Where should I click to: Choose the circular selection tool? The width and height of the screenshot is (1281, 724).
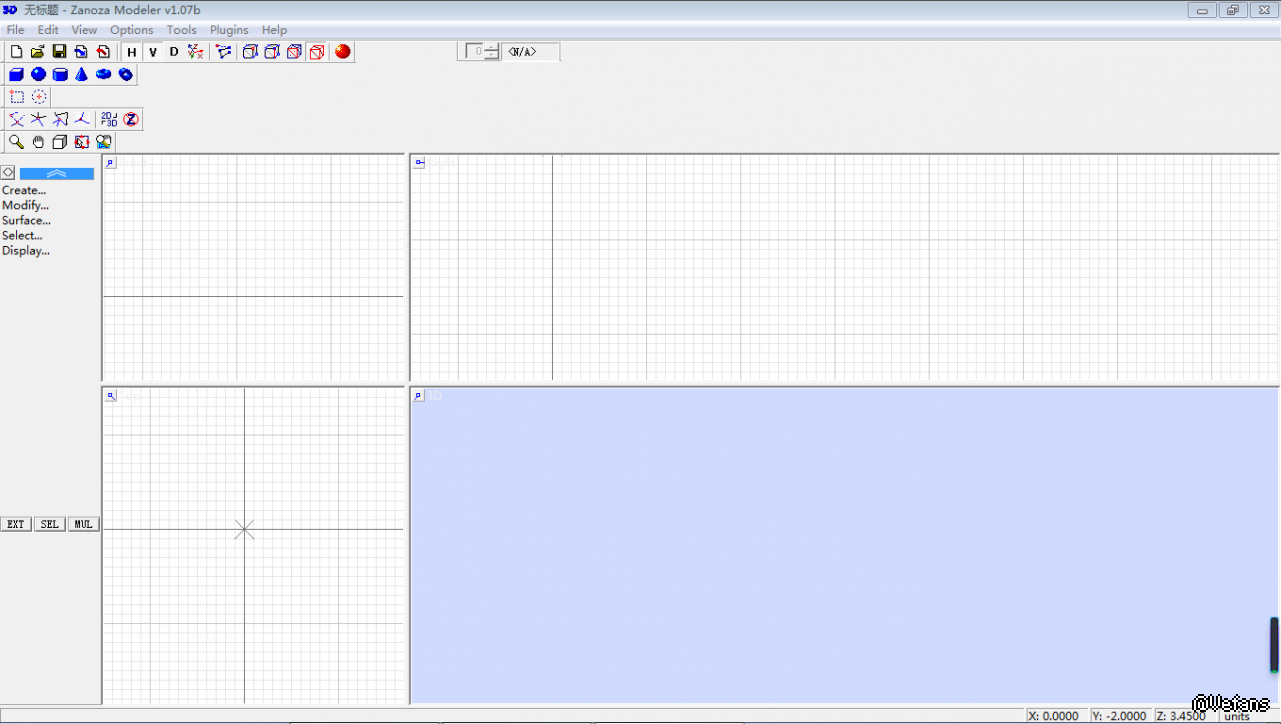click(39, 97)
